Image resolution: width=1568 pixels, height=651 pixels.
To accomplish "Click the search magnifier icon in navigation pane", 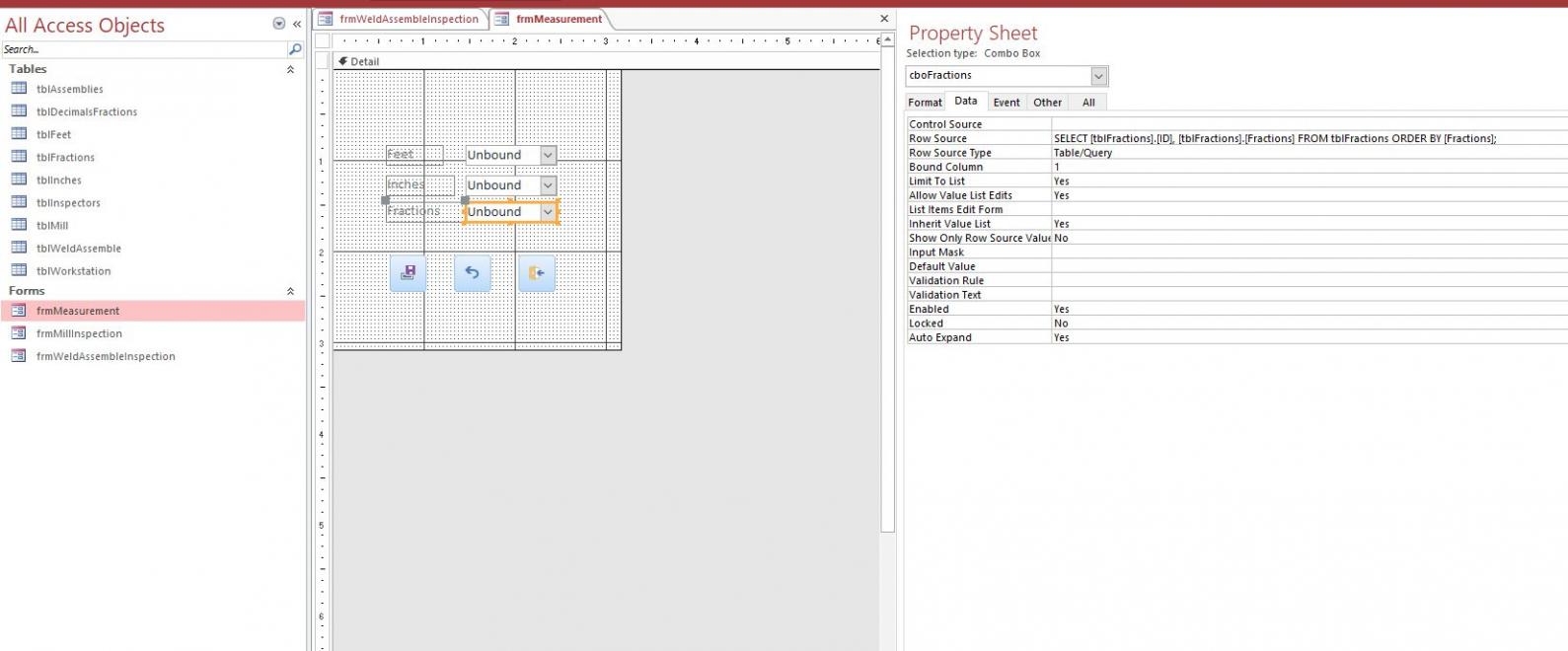I will coord(294,49).
